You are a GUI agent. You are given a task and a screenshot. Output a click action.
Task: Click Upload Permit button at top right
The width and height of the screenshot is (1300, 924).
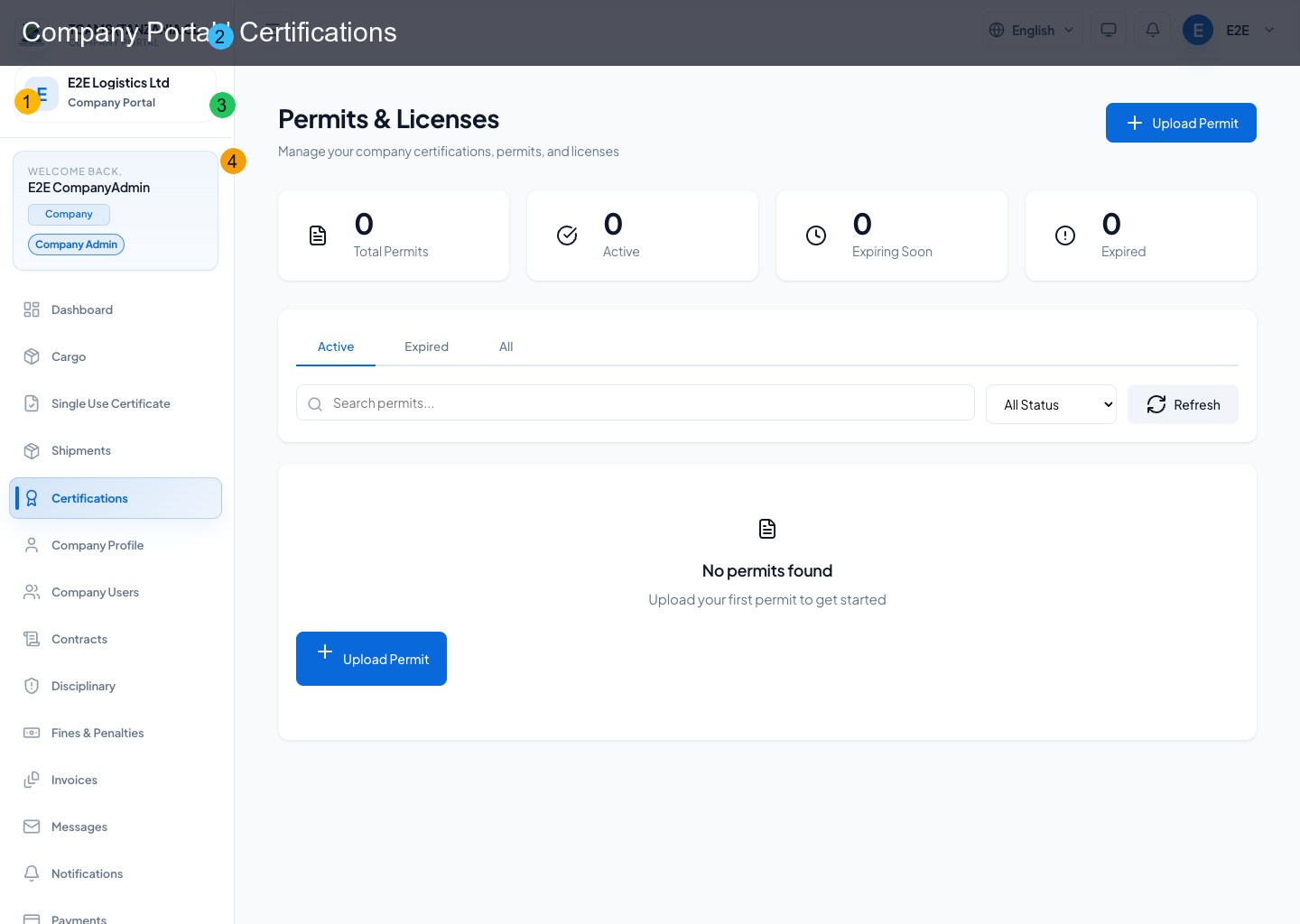pyautogui.click(x=1181, y=123)
